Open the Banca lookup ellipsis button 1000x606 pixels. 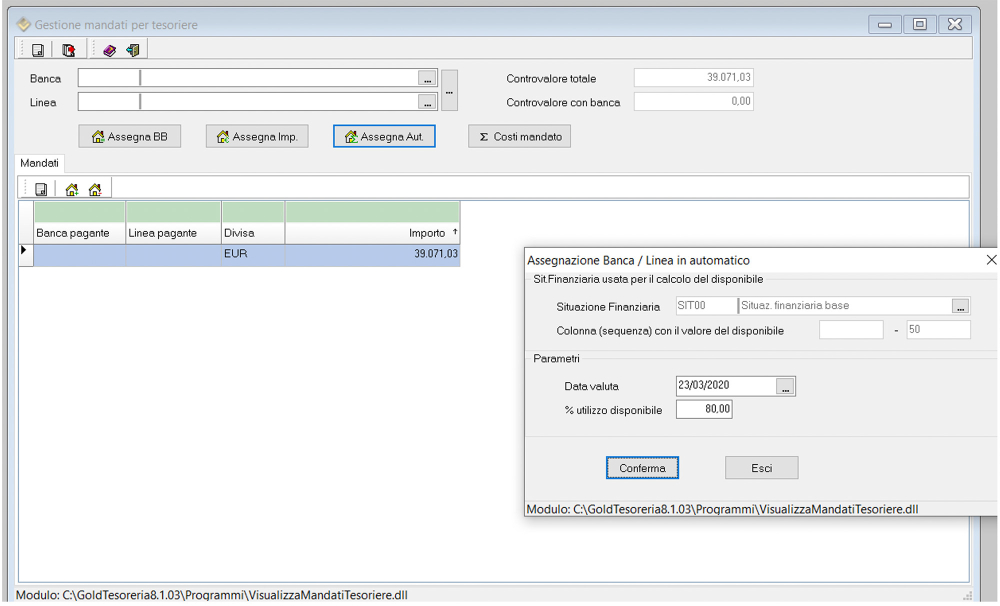427,78
